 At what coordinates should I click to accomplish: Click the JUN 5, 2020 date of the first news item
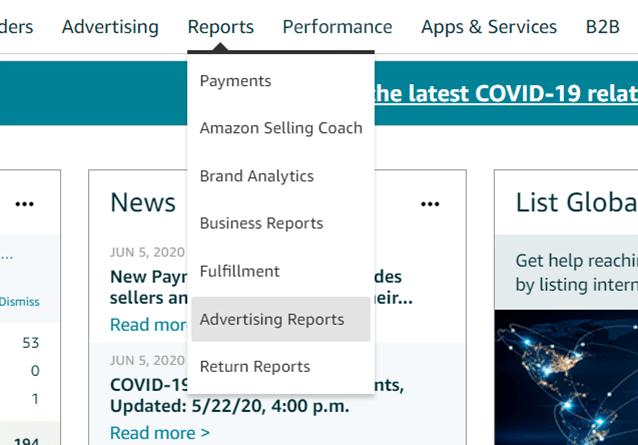[147, 252]
